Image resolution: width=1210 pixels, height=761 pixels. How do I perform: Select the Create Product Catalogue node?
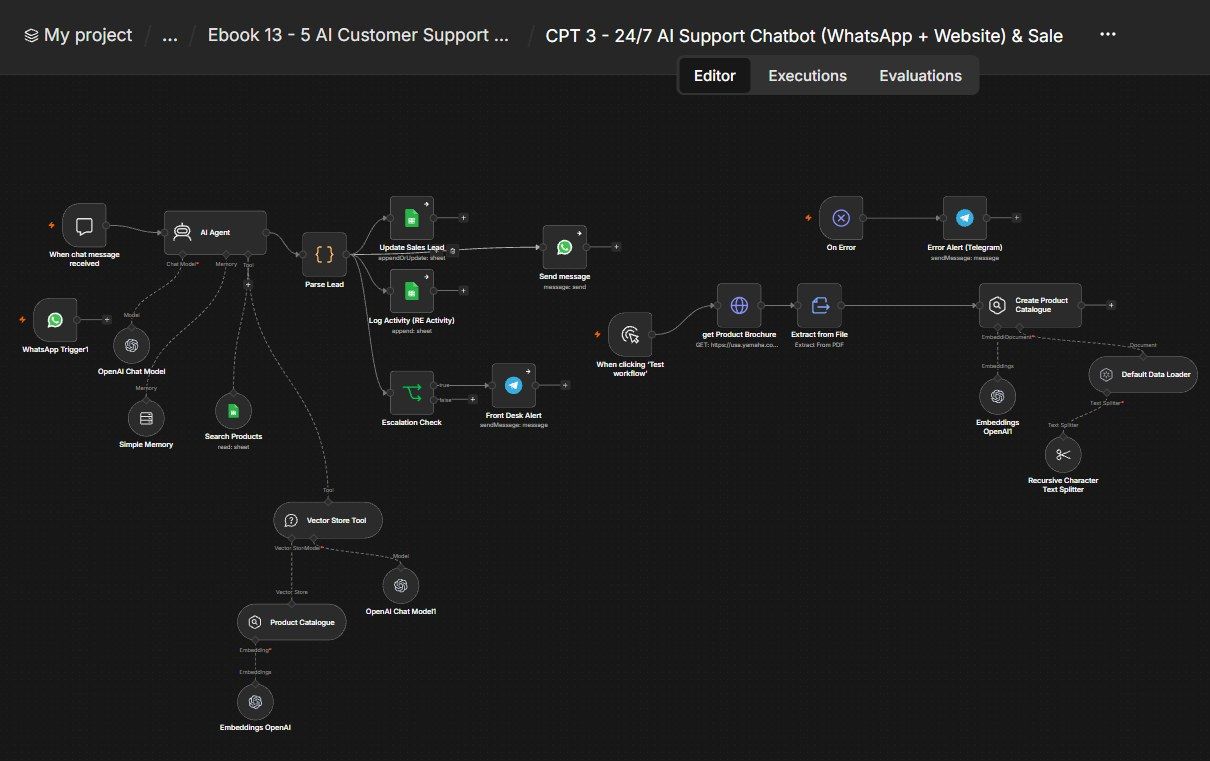(1030, 305)
